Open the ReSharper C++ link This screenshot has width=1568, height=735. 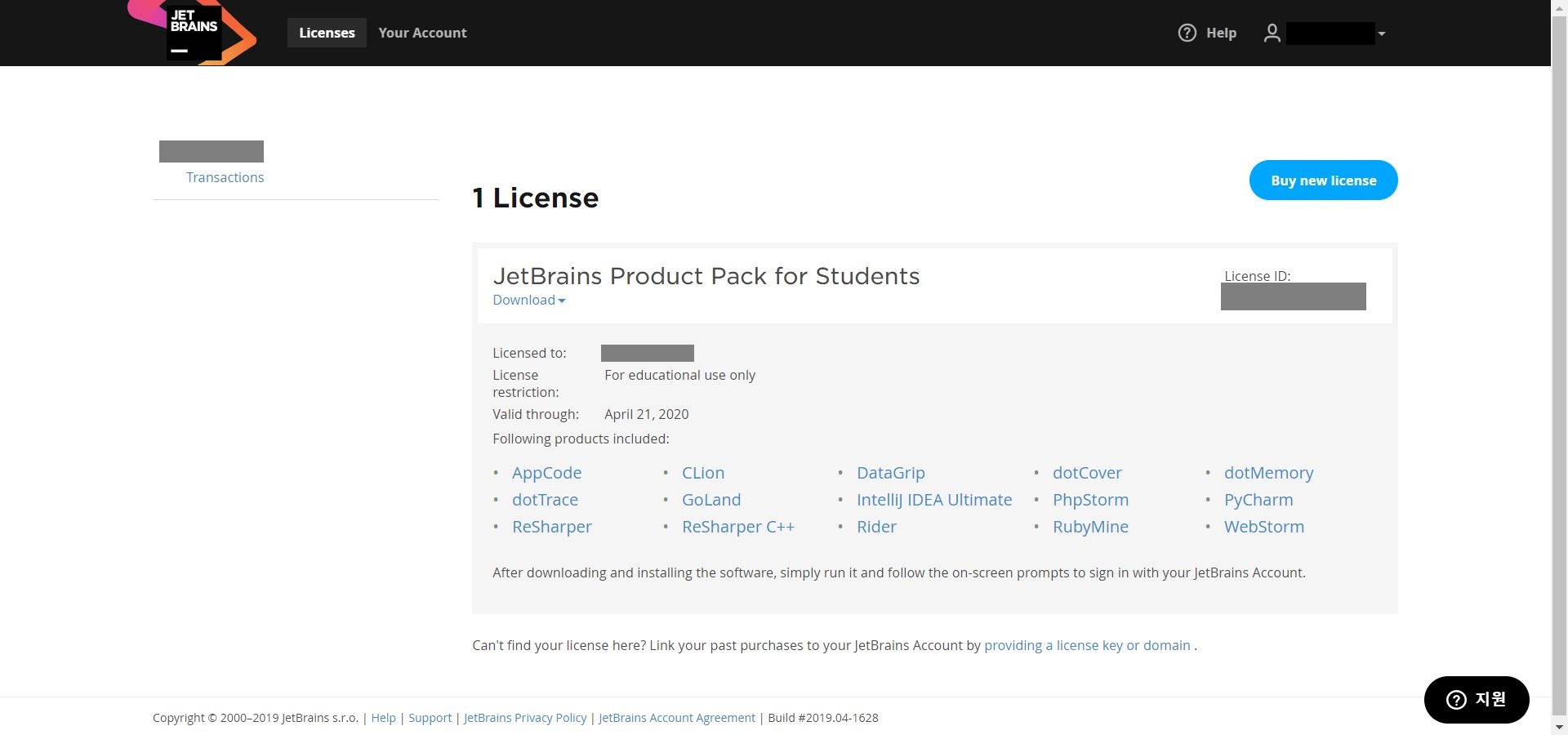tap(738, 527)
